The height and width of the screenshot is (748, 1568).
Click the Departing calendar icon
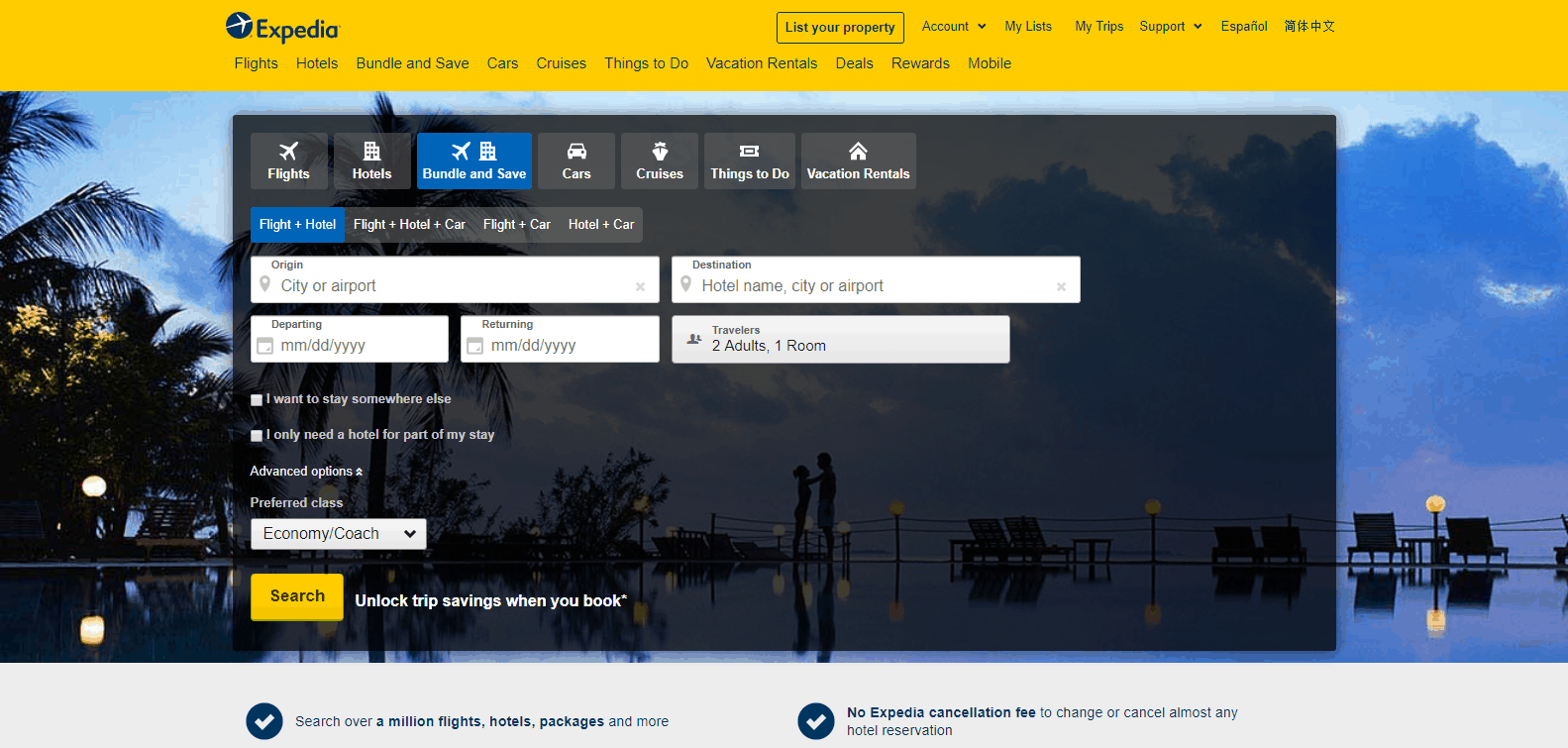click(264, 346)
